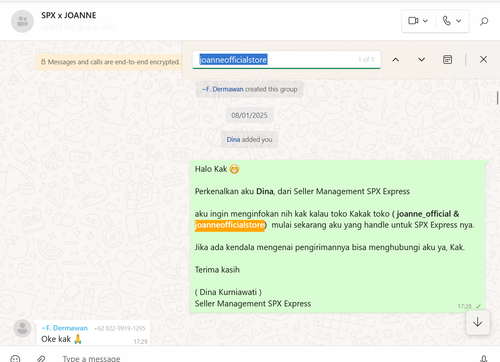The width and height of the screenshot is (500, 362).
Task: Expand video call options dropdown
Action: point(425,21)
